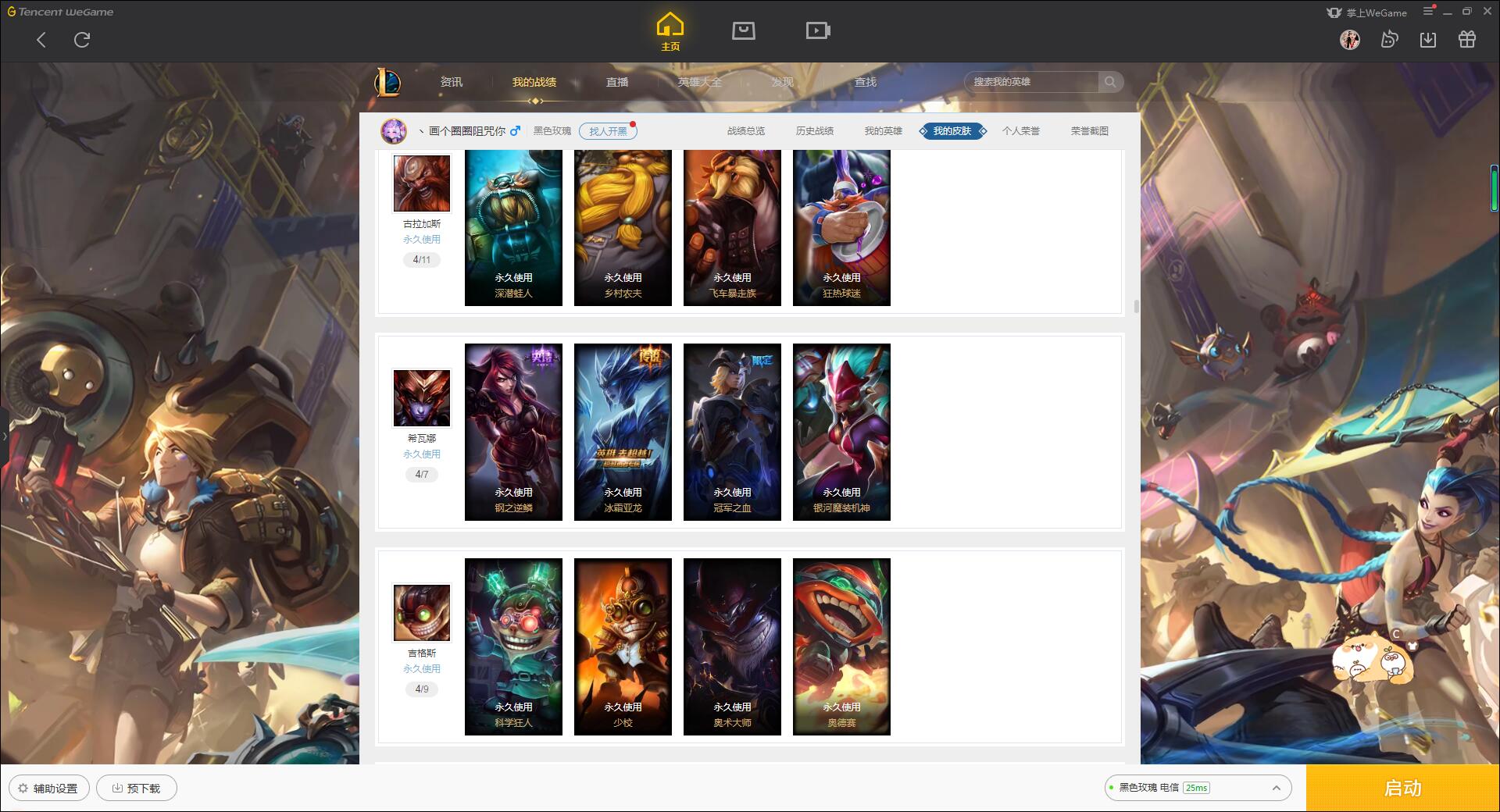This screenshot has height=812, width=1500.
Task: Open the 发现 tab
Action: tap(783, 82)
